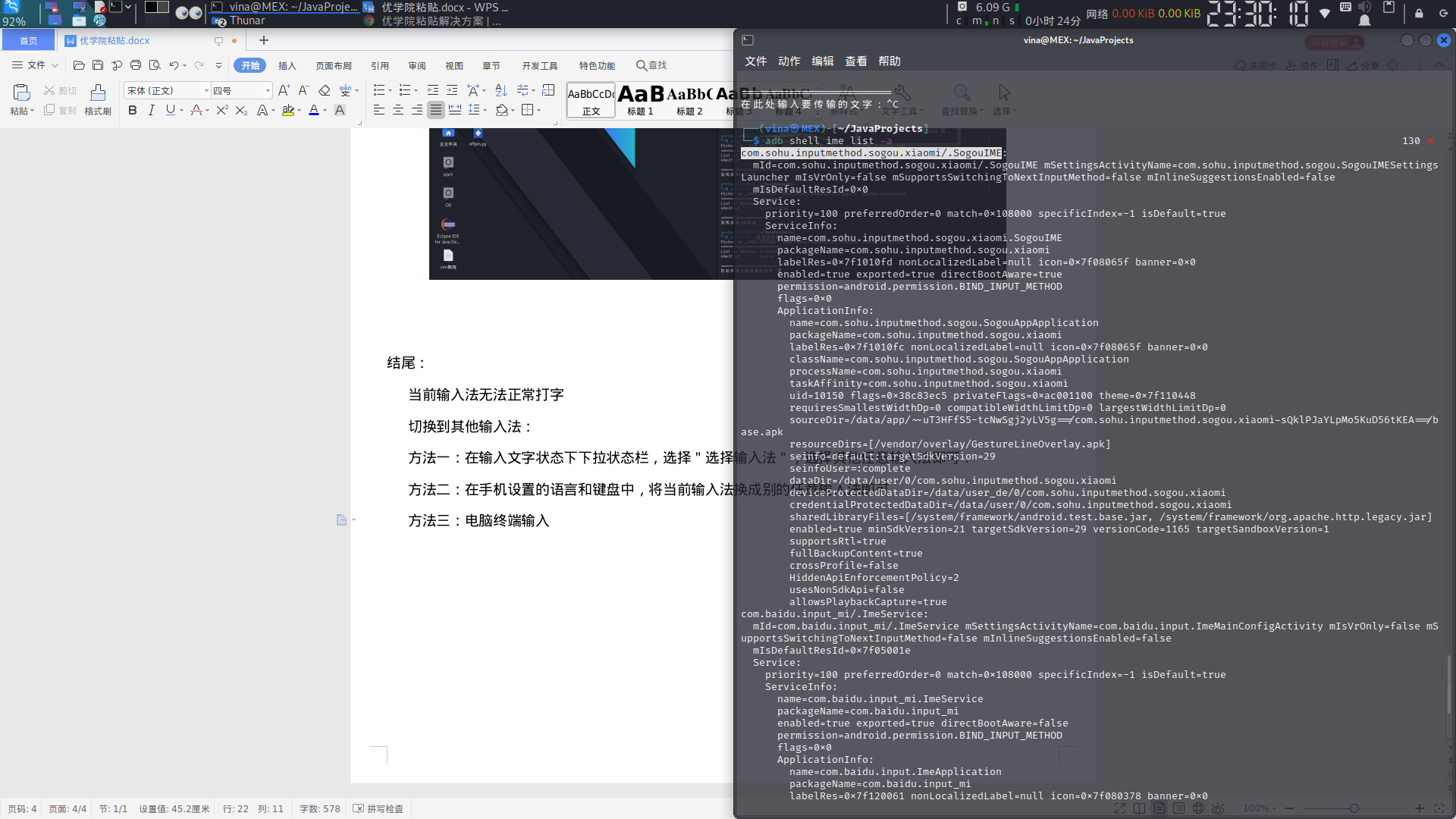Open the terminal 查看 menu
The height and width of the screenshot is (819, 1456).
(x=856, y=61)
